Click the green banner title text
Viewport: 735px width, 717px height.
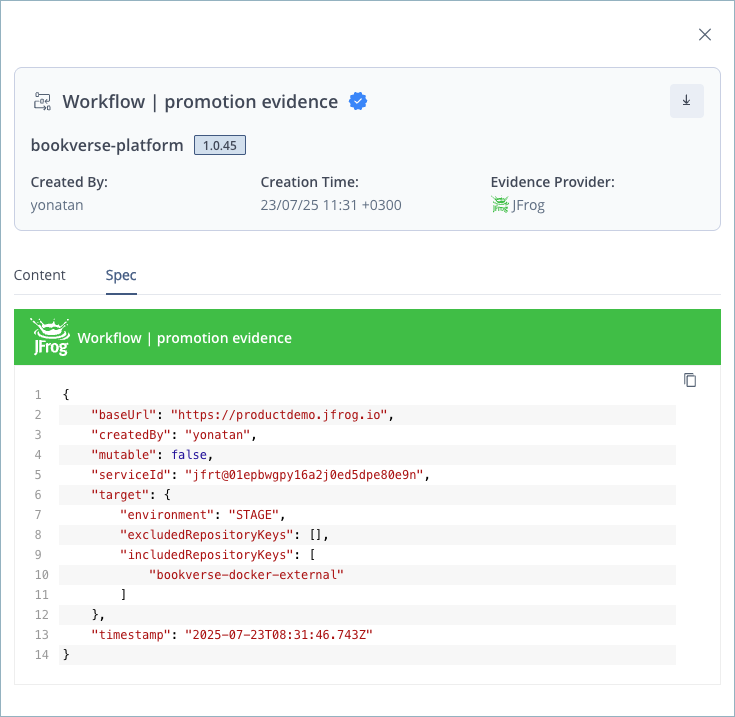tap(185, 338)
